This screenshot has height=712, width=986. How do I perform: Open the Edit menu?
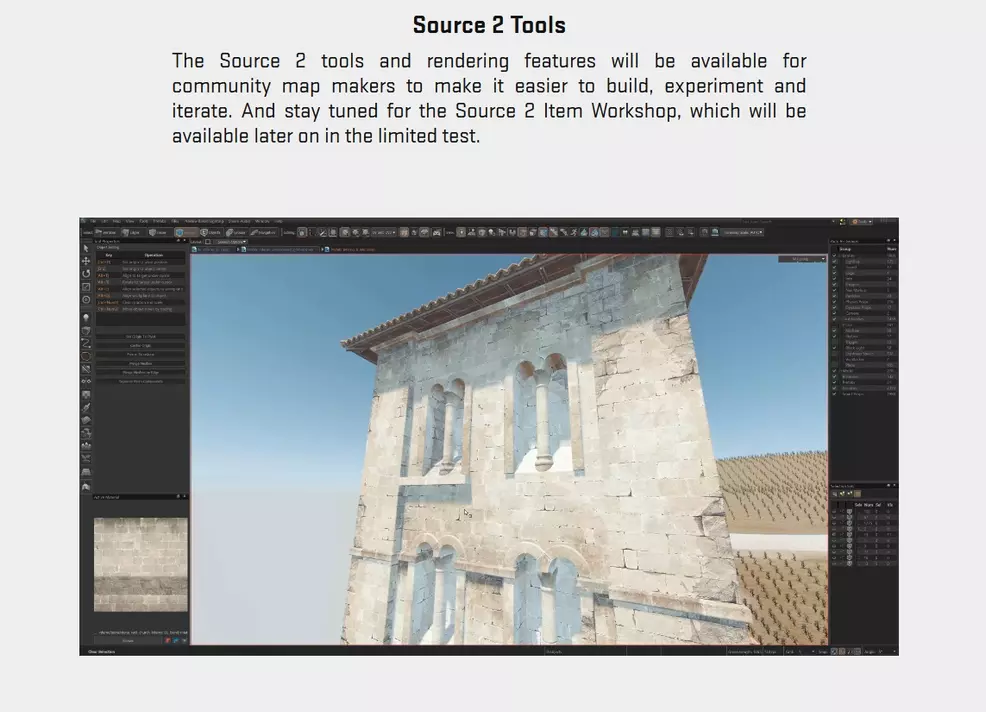coord(105,221)
